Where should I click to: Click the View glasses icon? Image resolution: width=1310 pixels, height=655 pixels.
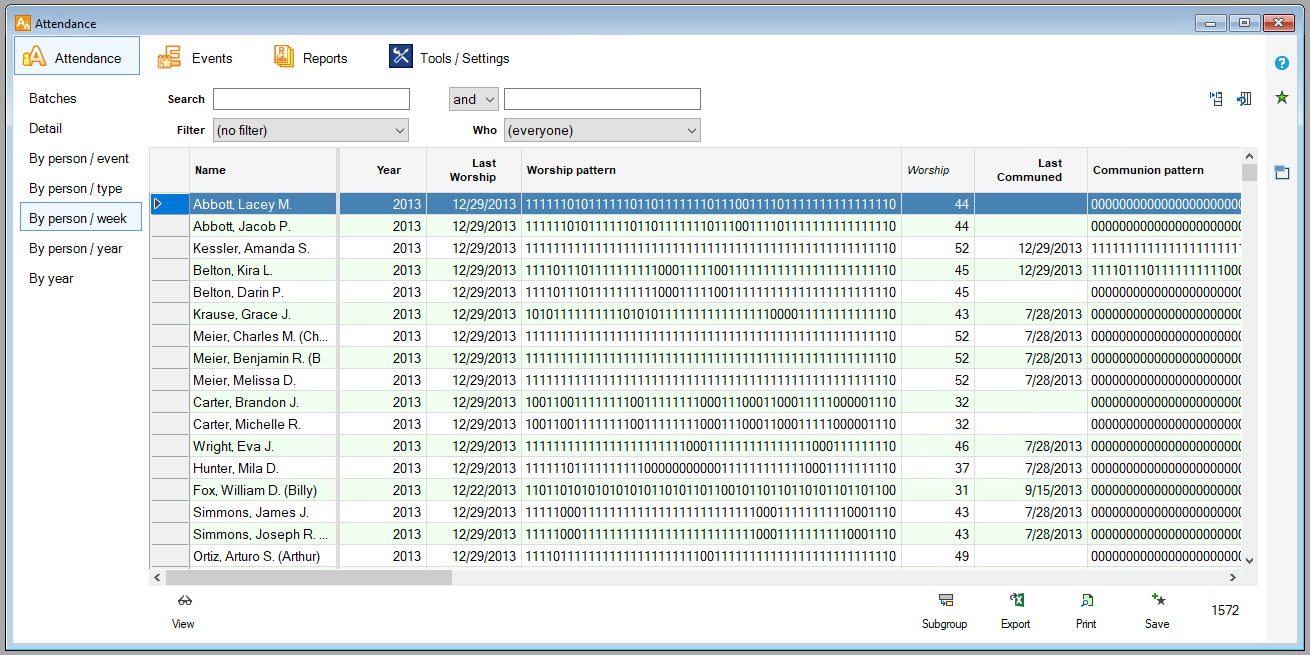click(183, 601)
